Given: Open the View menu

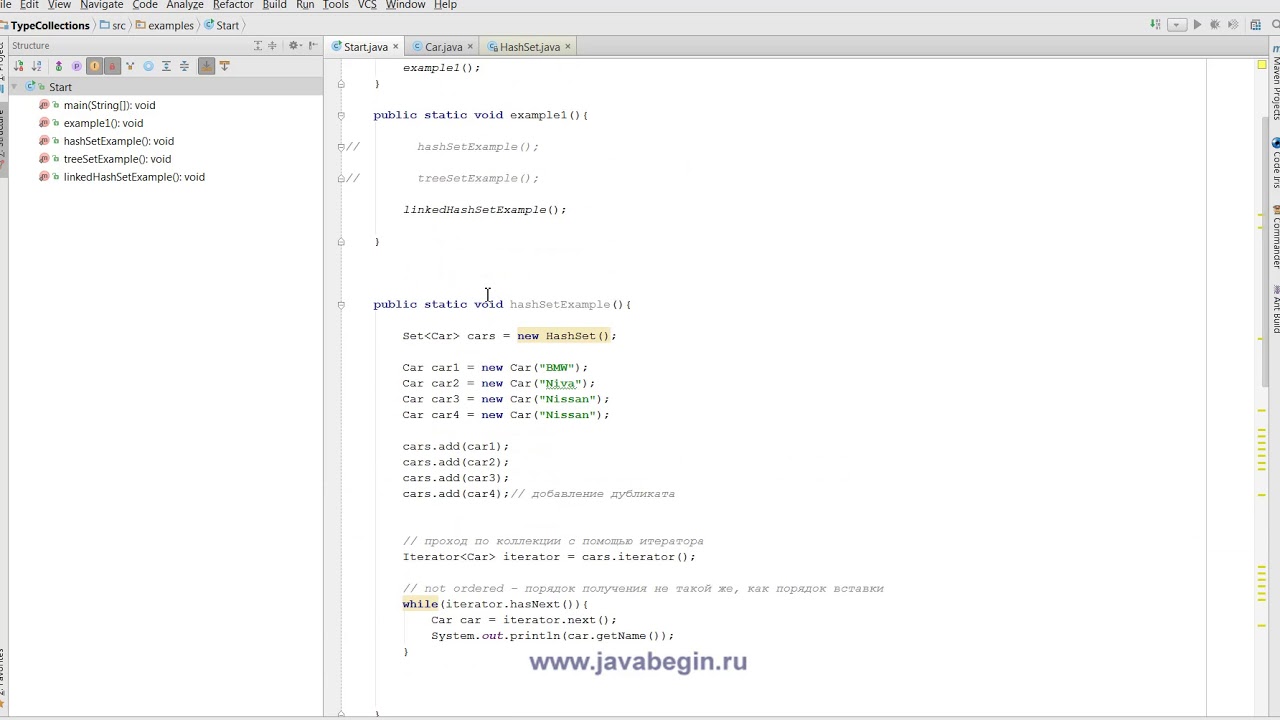Looking at the screenshot, I should coord(59,5).
